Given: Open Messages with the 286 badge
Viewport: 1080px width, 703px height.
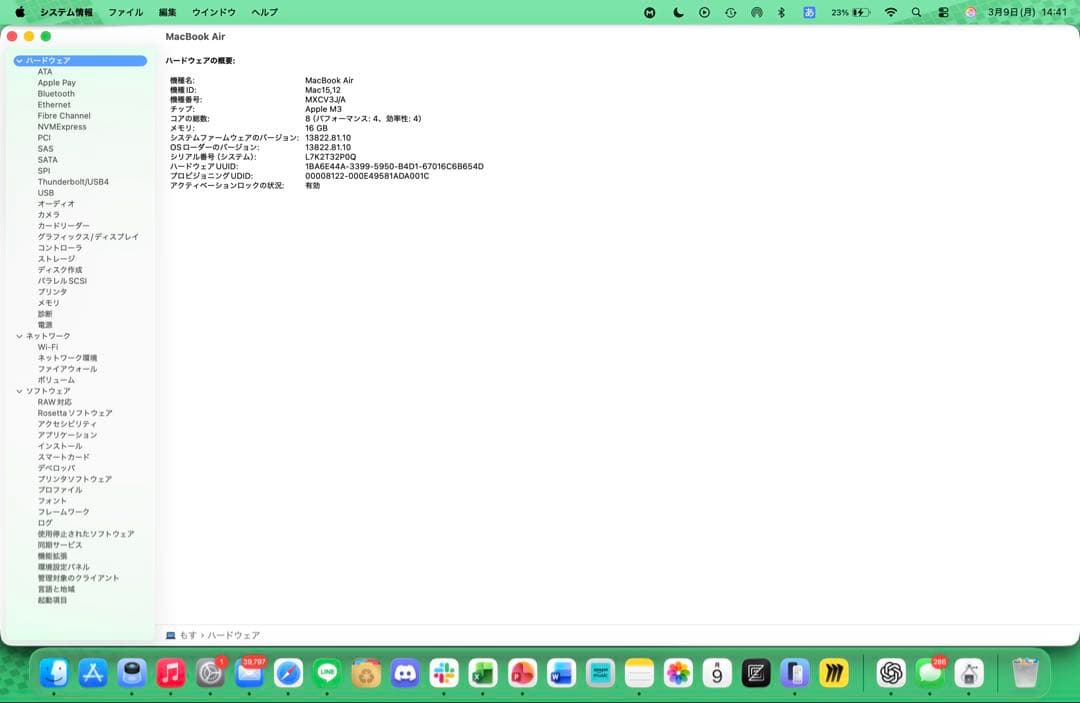Looking at the screenshot, I should coord(930,673).
